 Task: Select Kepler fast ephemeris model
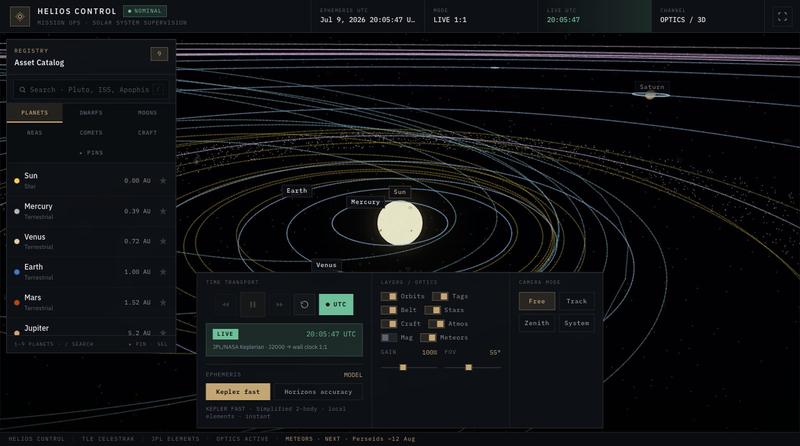(x=238, y=392)
